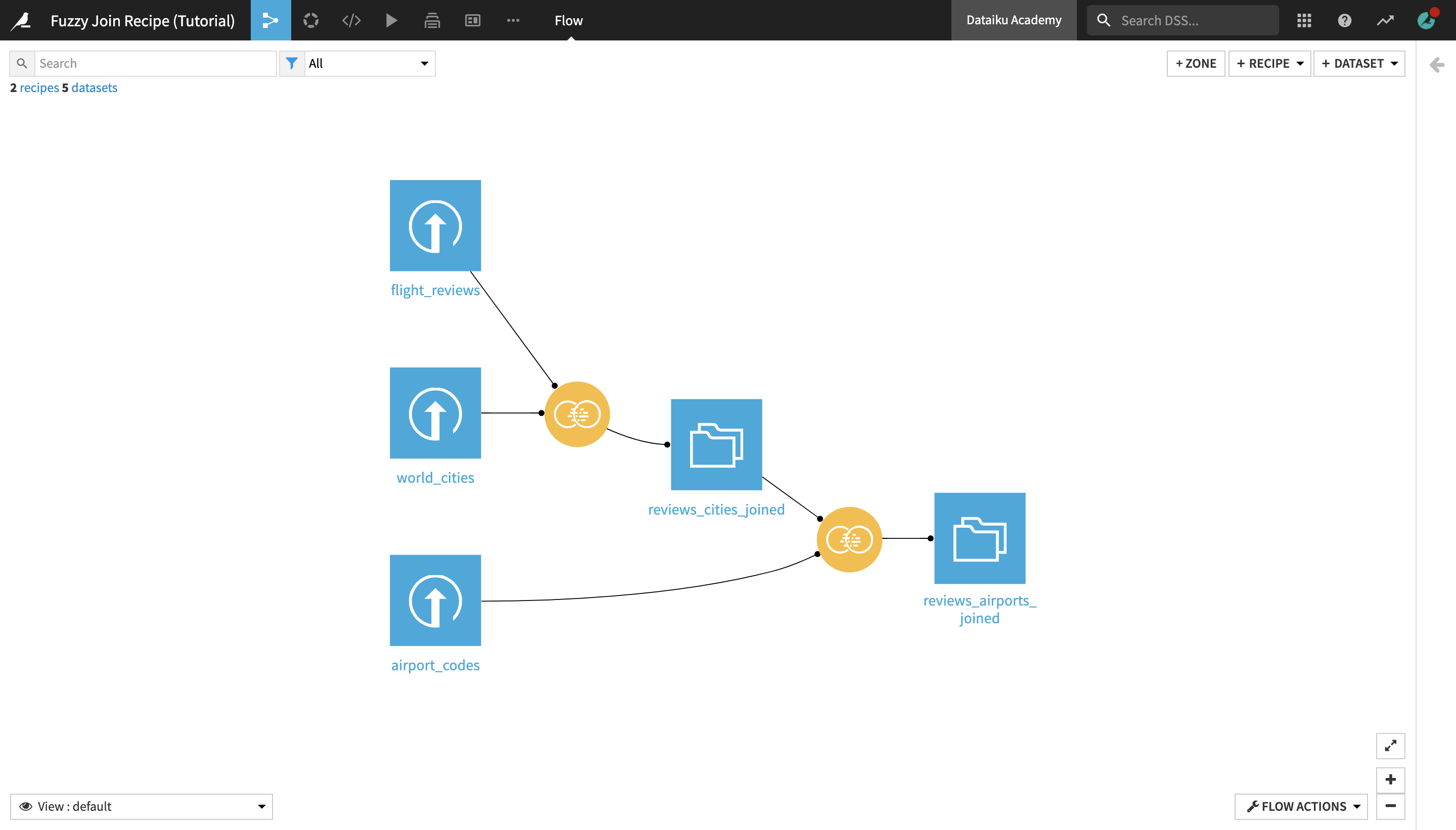The width and height of the screenshot is (1456, 830).
Task: Click the Fuzzy Join Recipe (Tutorial) project title
Action: coord(143,21)
